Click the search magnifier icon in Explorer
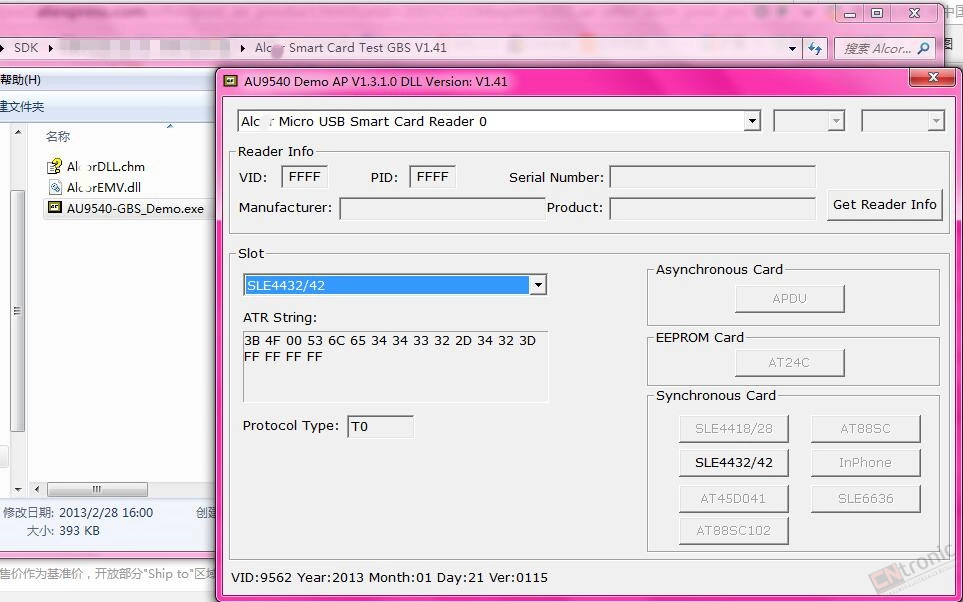Image resolution: width=963 pixels, height=602 pixels. pos(922,49)
